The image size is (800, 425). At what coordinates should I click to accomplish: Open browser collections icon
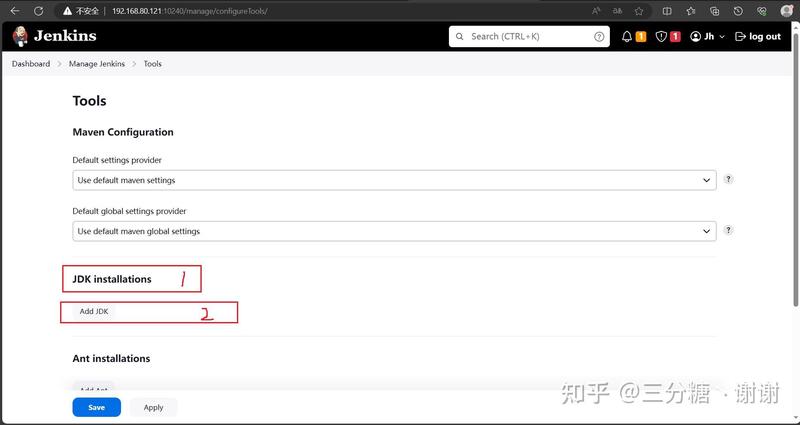715,11
